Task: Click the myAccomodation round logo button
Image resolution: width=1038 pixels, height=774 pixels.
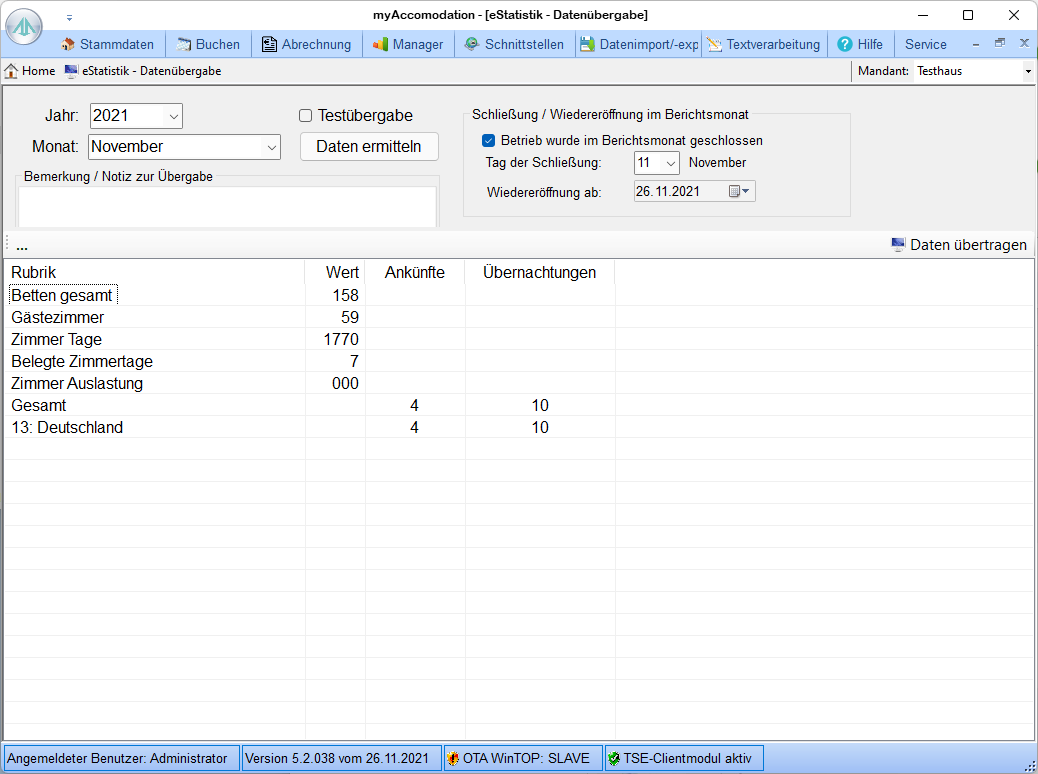Action: (24, 27)
